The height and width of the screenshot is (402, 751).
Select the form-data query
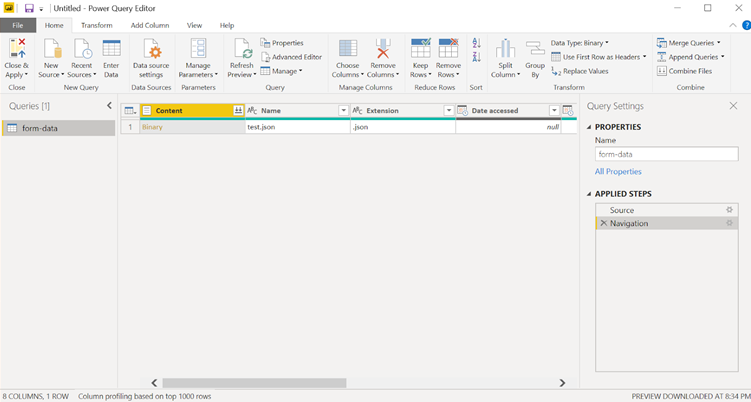tap(58, 128)
